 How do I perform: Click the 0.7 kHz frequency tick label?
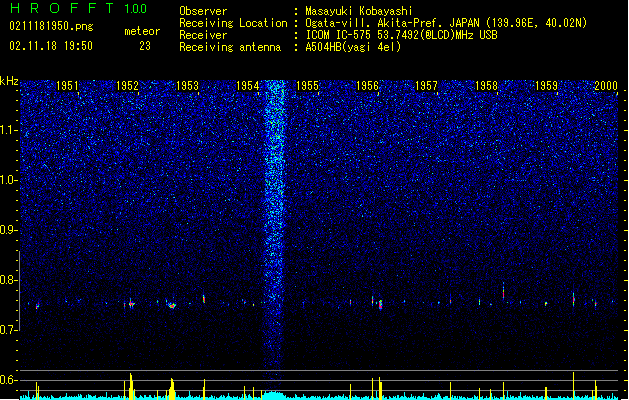(9, 330)
